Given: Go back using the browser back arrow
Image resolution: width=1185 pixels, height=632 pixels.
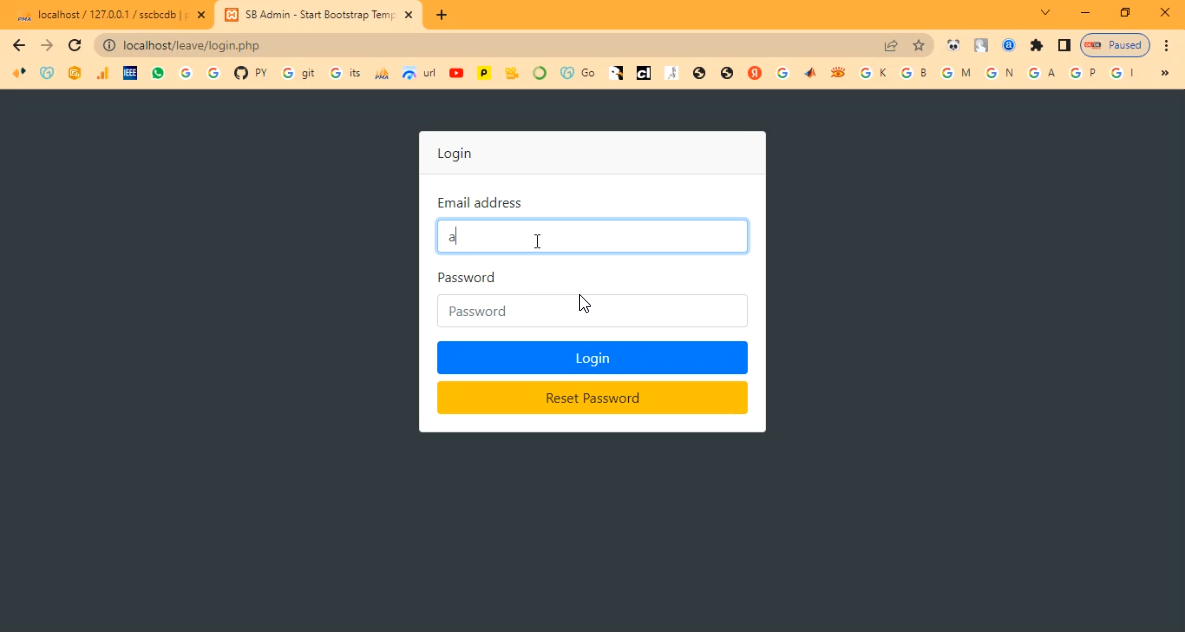Looking at the screenshot, I should point(19,45).
